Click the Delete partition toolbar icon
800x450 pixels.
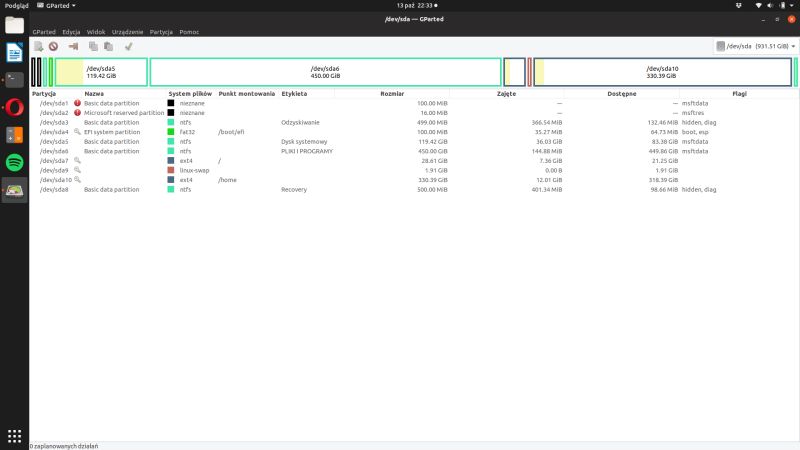53,46
